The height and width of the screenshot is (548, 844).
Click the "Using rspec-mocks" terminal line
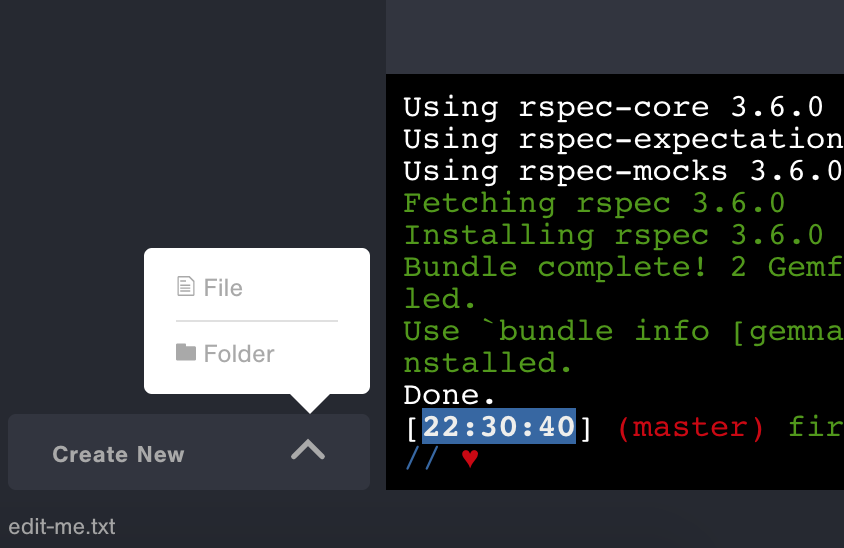(622, 171)
